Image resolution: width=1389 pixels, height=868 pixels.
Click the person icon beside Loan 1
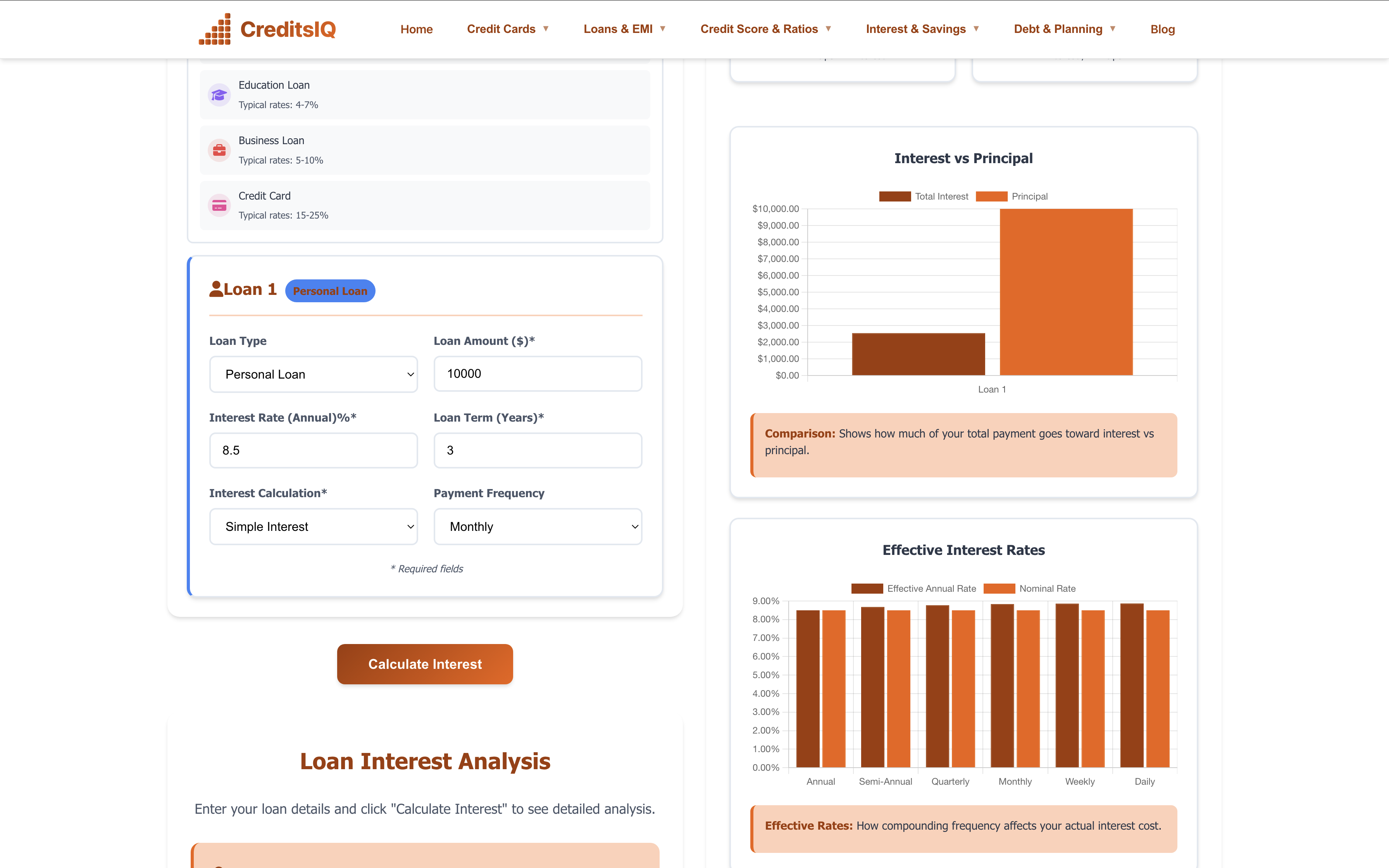click(216, 289)
